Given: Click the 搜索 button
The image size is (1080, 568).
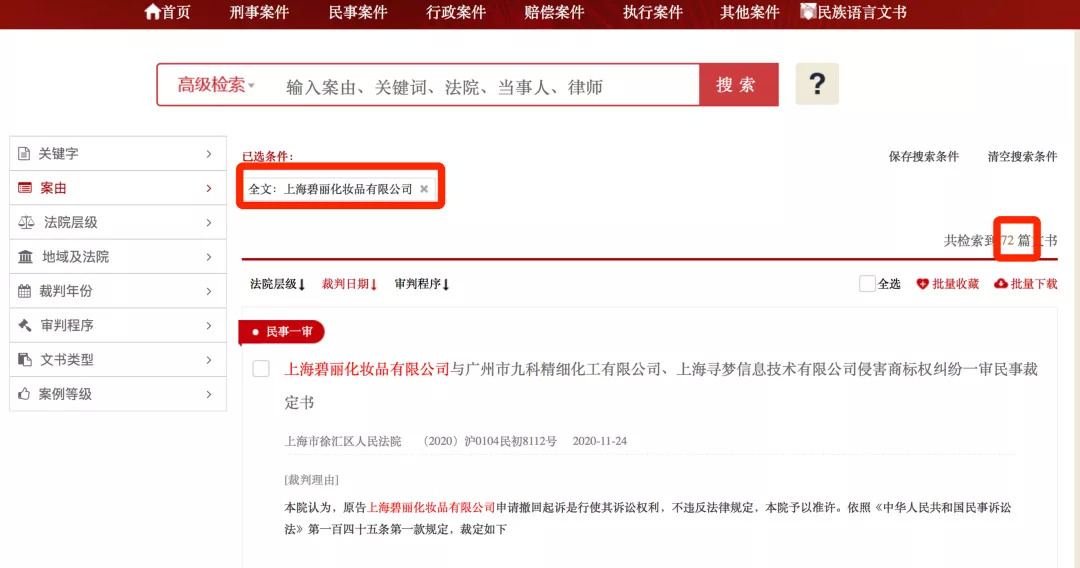Looking at the screenshot, I should 738,85.
